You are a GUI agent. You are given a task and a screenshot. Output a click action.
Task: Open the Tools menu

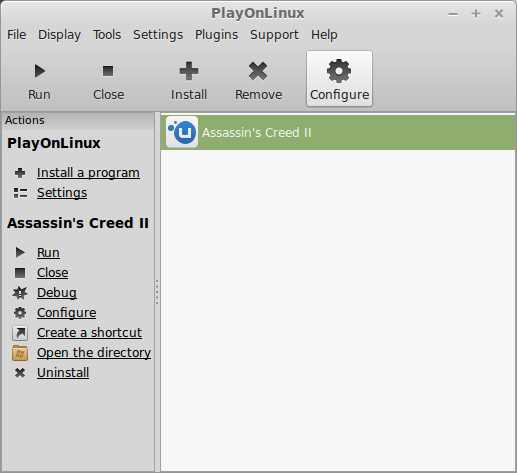107,35
